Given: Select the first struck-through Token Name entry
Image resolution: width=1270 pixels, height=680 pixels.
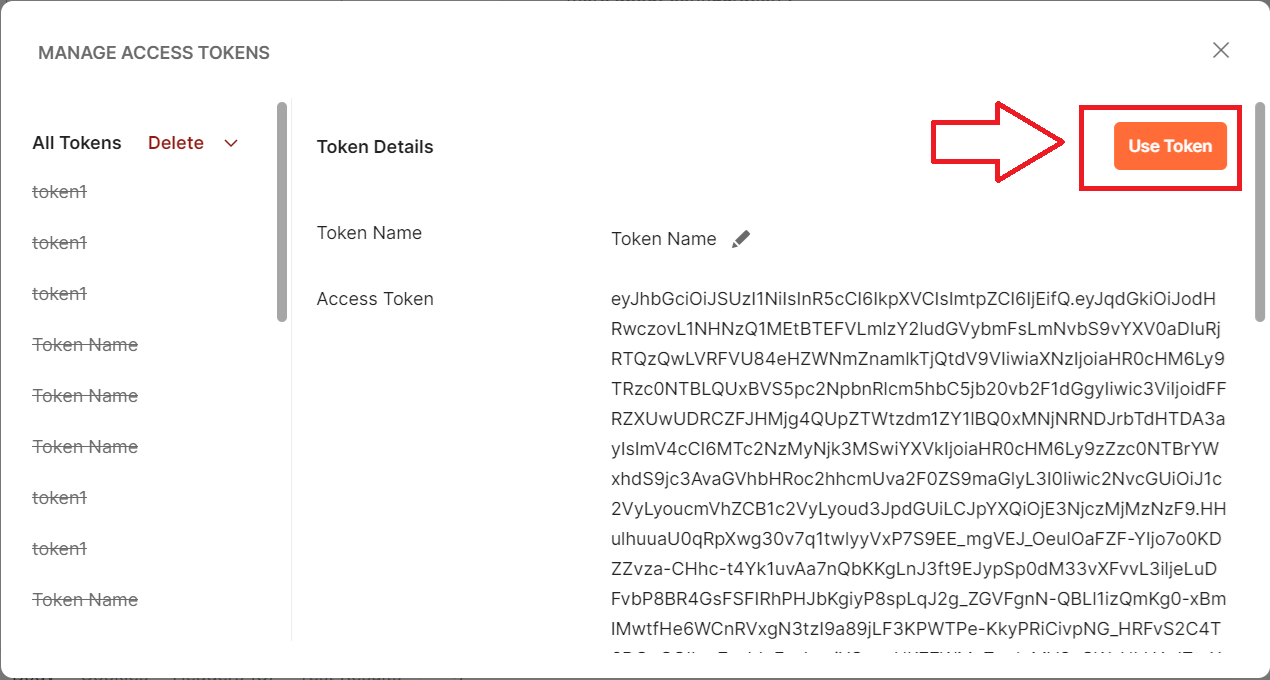Looking at the screenshot, I should pos(85,344).
